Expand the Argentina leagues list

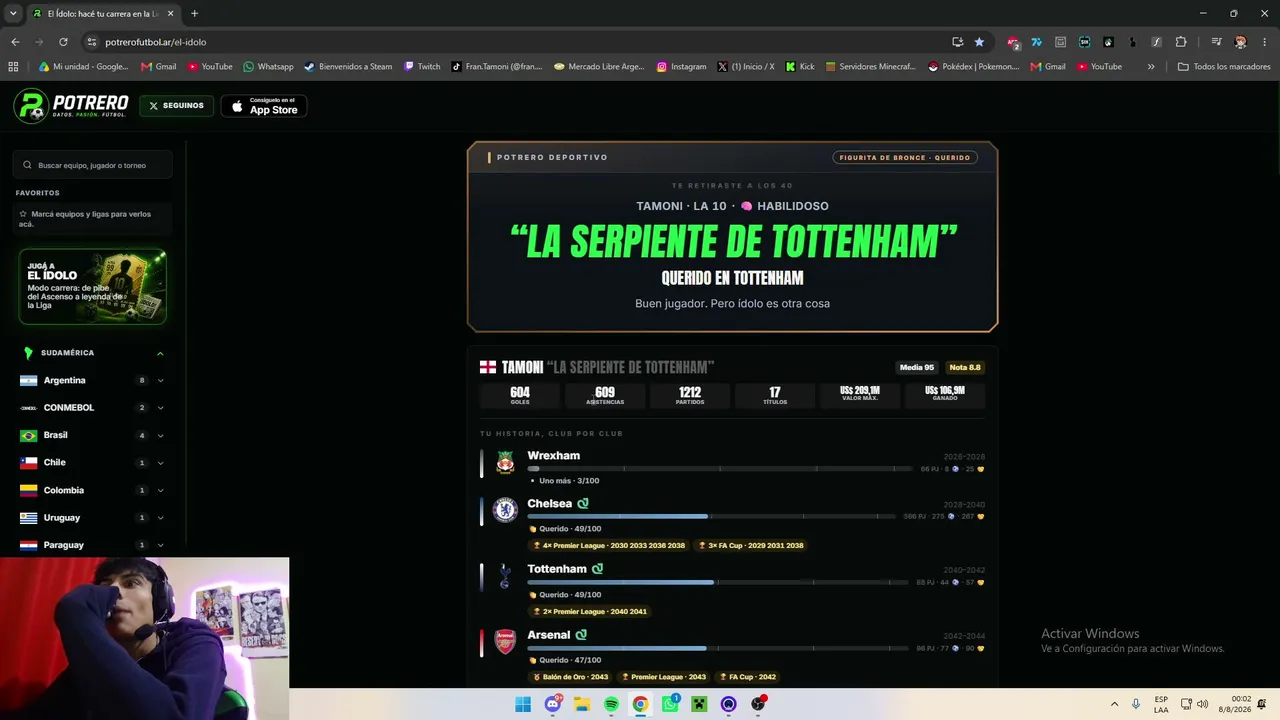click(160, 381)
